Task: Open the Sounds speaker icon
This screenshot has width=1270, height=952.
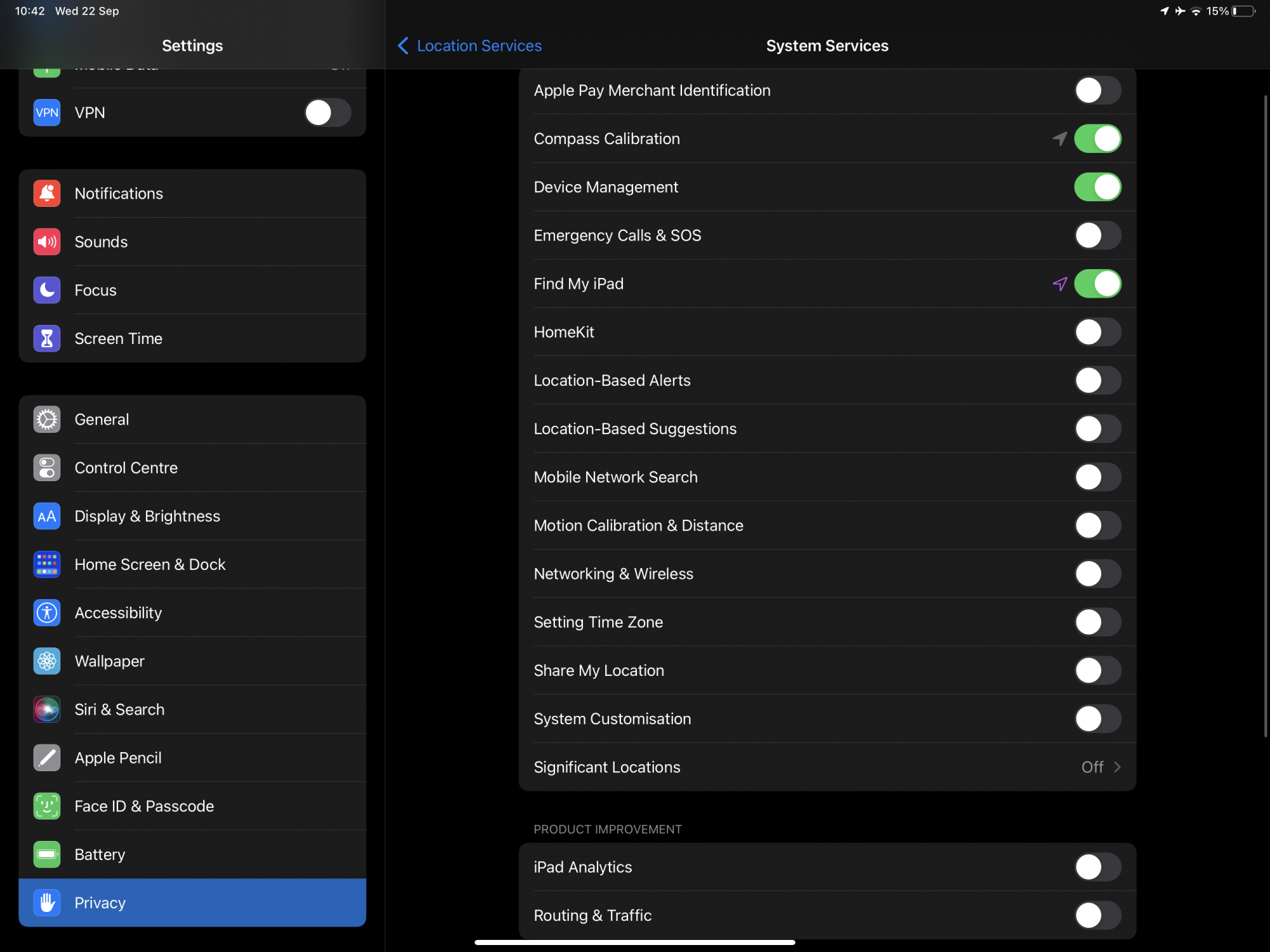Action: tap(47, 242)
